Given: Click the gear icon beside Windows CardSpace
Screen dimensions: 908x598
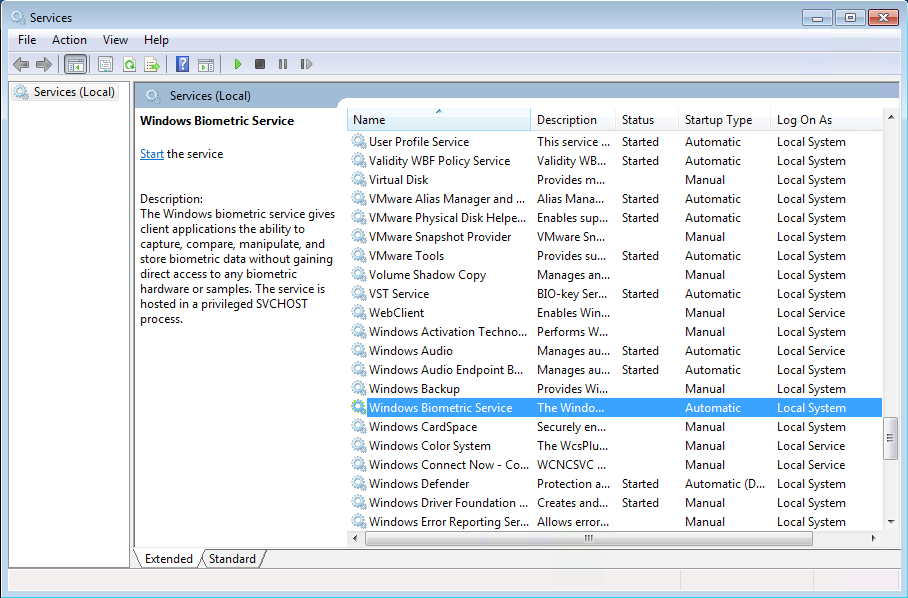Looking at the screenshot, I should coord(359,427).
